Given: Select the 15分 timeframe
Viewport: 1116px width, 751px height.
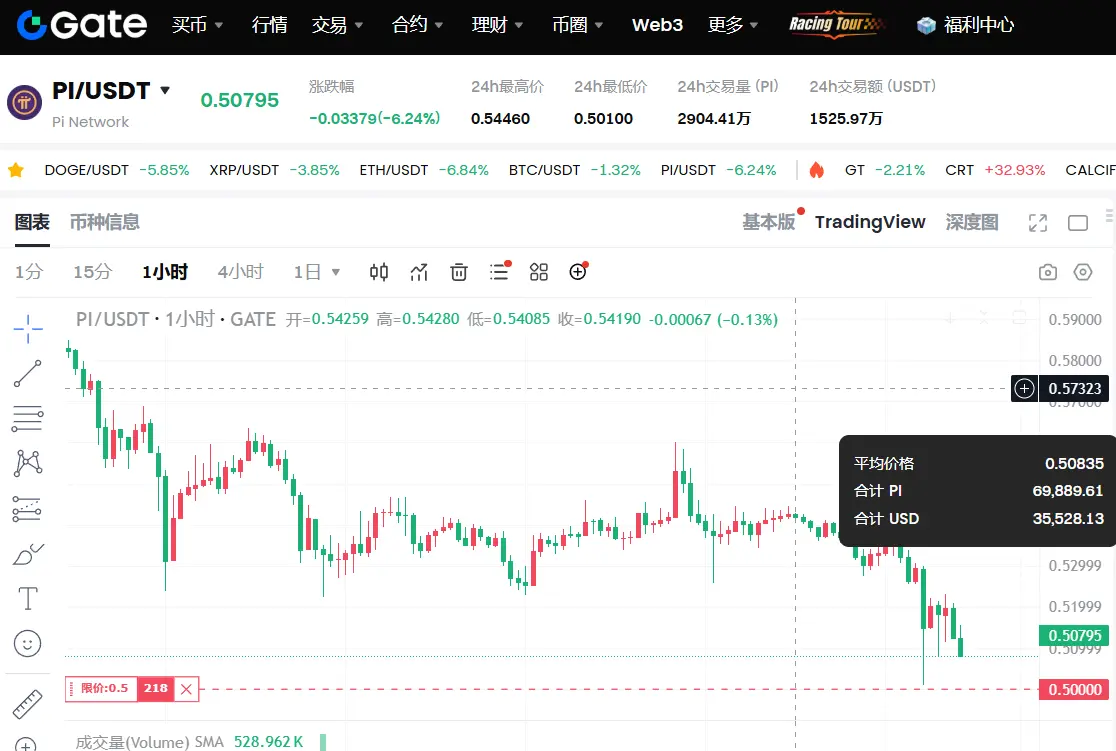Looking at the screenshot, I should point(93,272).
